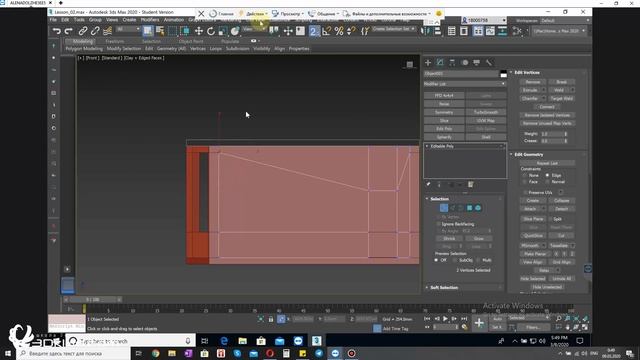Select the Unlink Selection broken-chain tool
Image resolution: width=640 pixels, height=360 pixels.
point(95,31)
